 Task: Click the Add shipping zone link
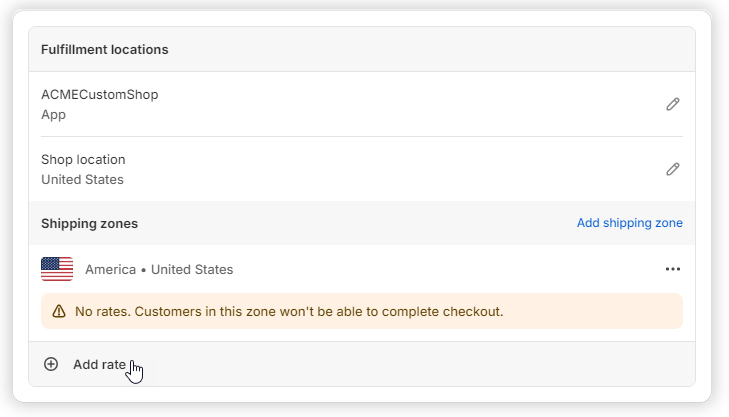pos(629,223)
